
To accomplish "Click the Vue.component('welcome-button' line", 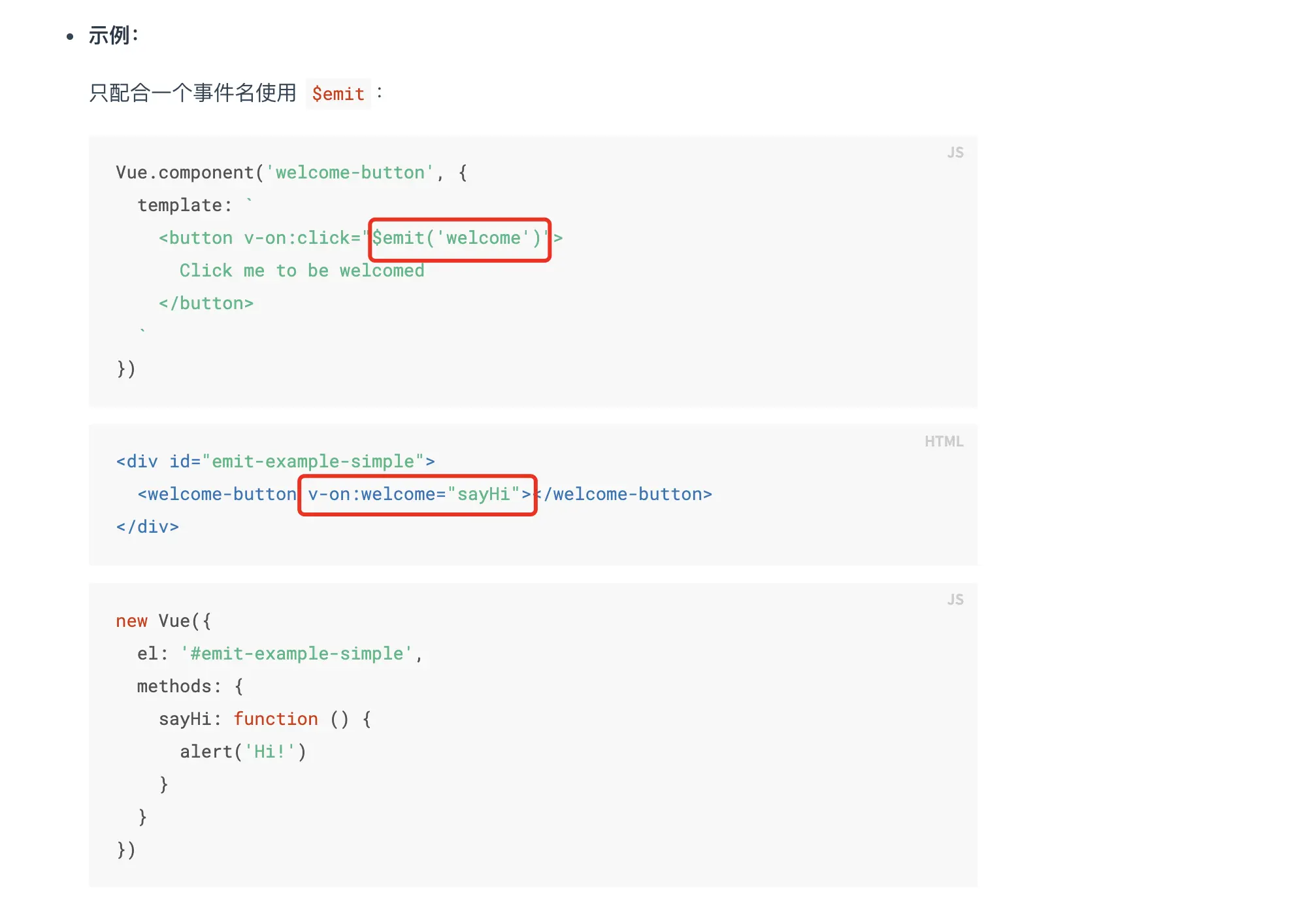I will [x=291, y=173].
